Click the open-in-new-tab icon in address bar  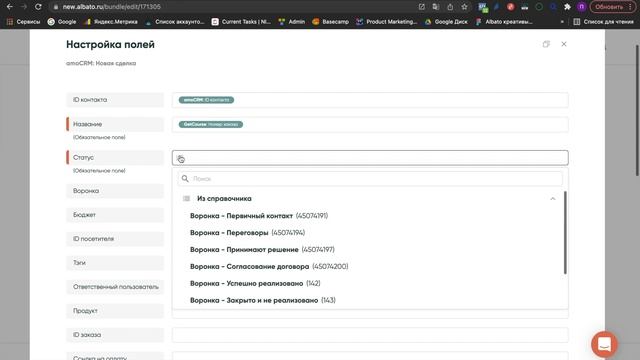tap(422, 7)
